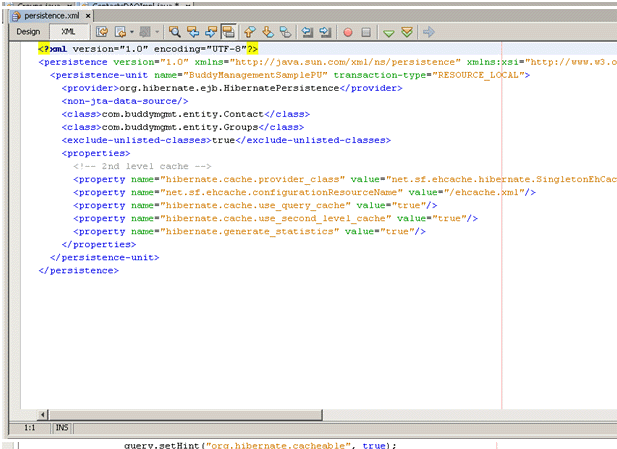Click the 1:1 cursor position indicator
This screenshot has width=617, height=449.
click(30, 428)
